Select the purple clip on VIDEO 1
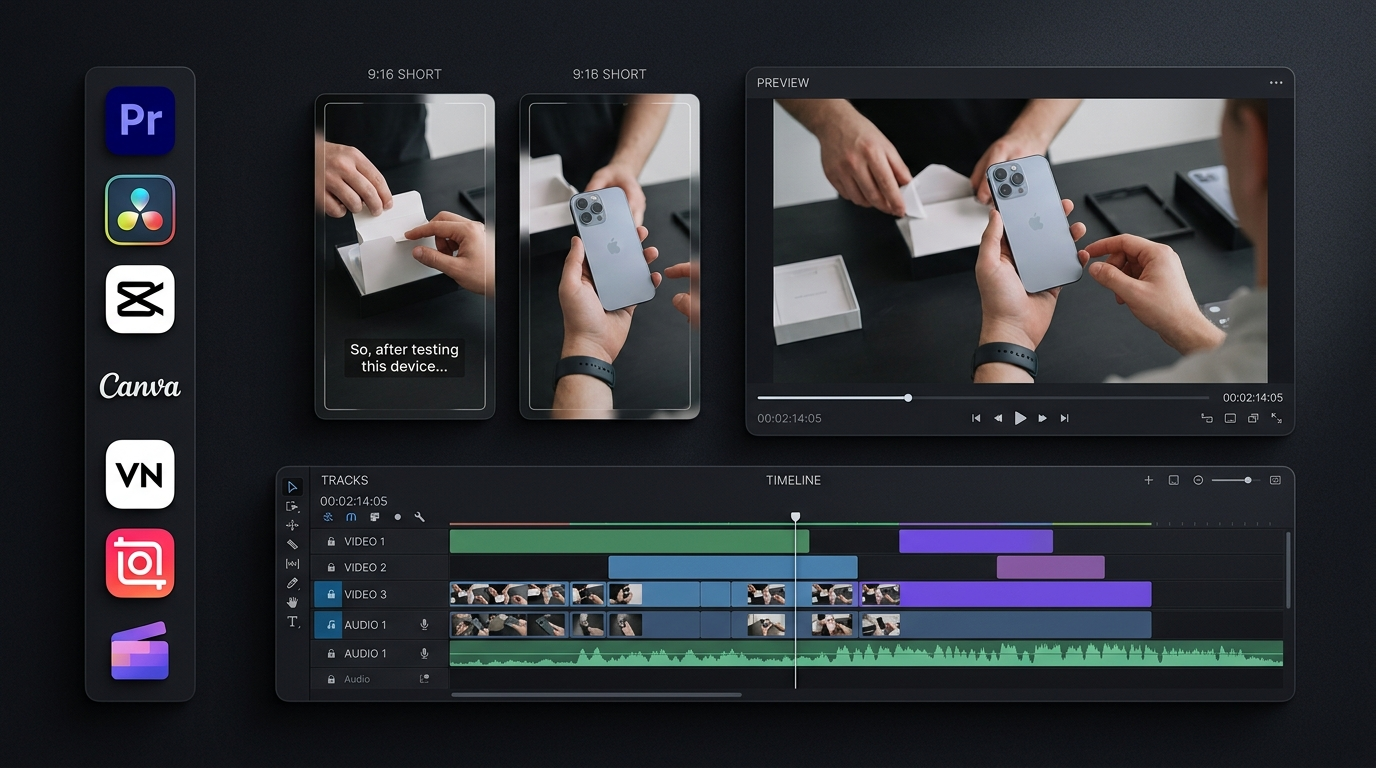This screenshot has height=768, width=1376. tap(976, 541)
